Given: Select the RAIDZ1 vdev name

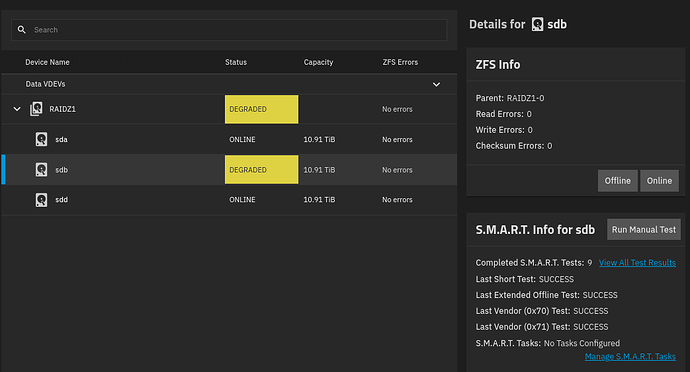Looking at the screenshot, I should point(62,109).
